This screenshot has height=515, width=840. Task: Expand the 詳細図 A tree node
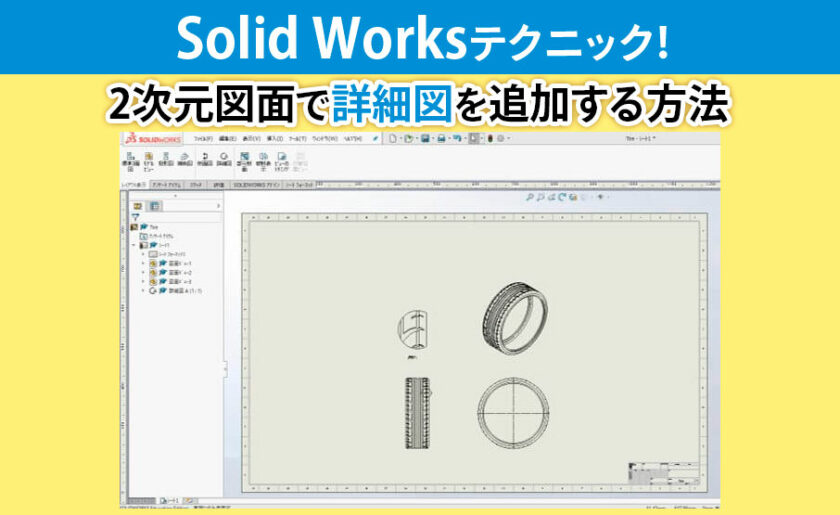coord(143,290)
